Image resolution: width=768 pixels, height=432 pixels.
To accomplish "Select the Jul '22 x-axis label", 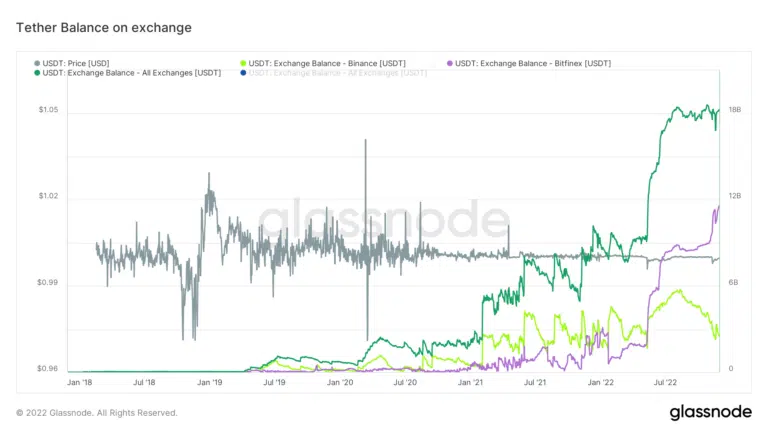I will coord(666,382).
